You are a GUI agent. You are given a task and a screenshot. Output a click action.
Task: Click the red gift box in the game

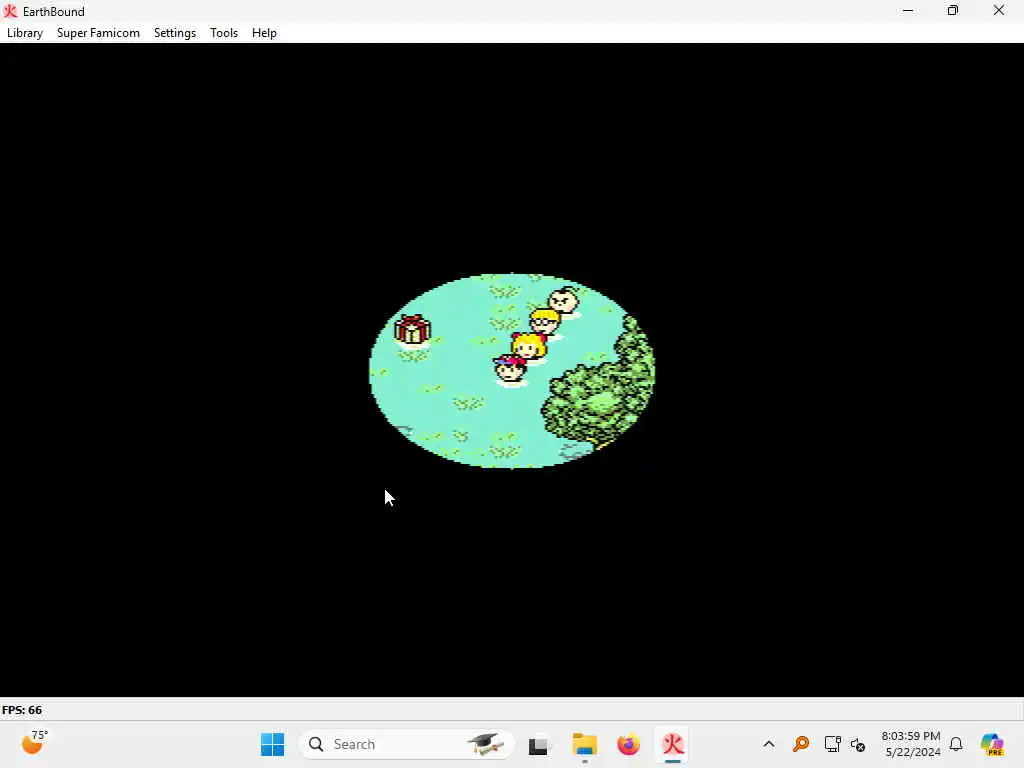click(x=412, y=329)
